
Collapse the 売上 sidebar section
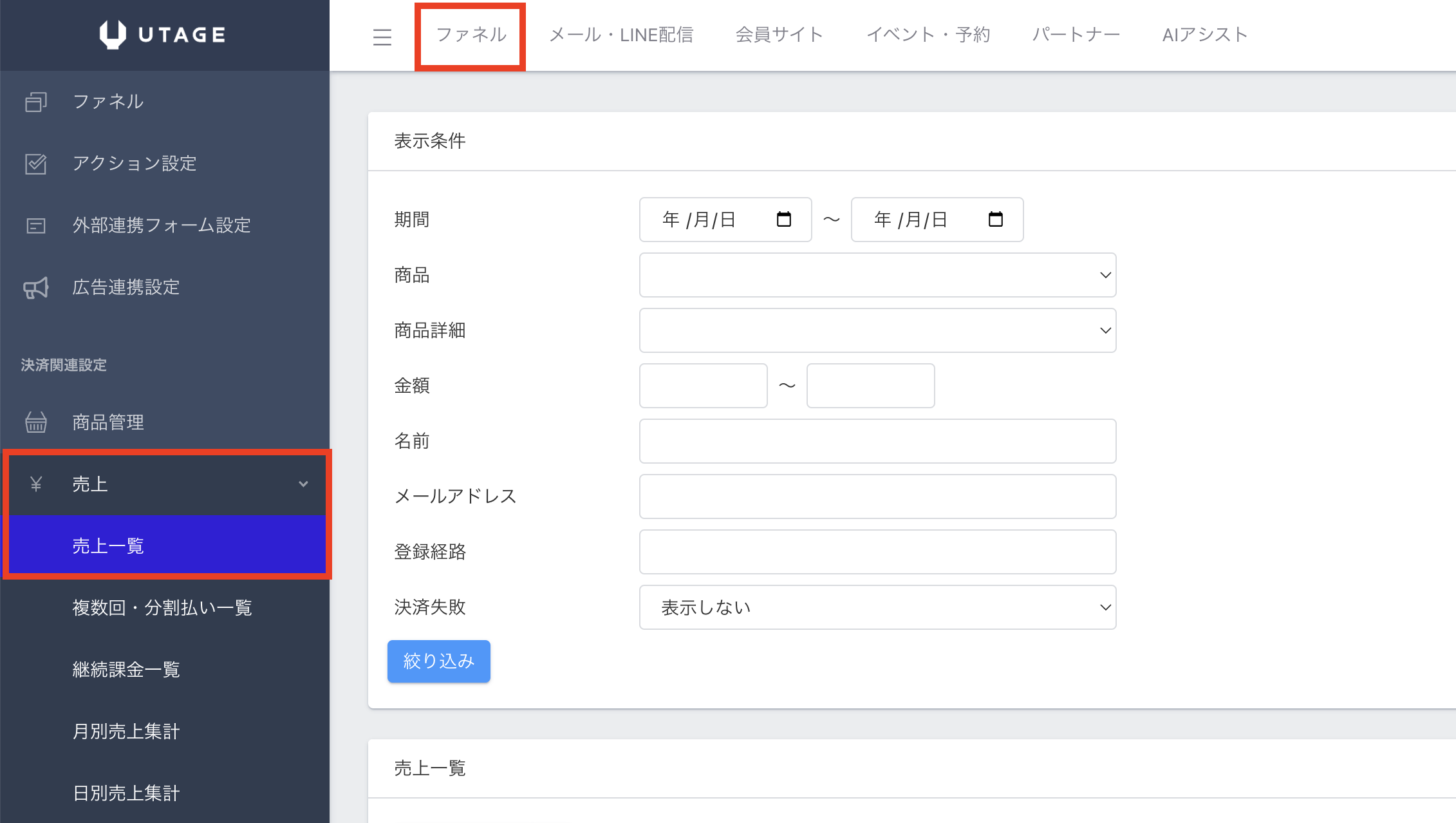click(303, 484)
